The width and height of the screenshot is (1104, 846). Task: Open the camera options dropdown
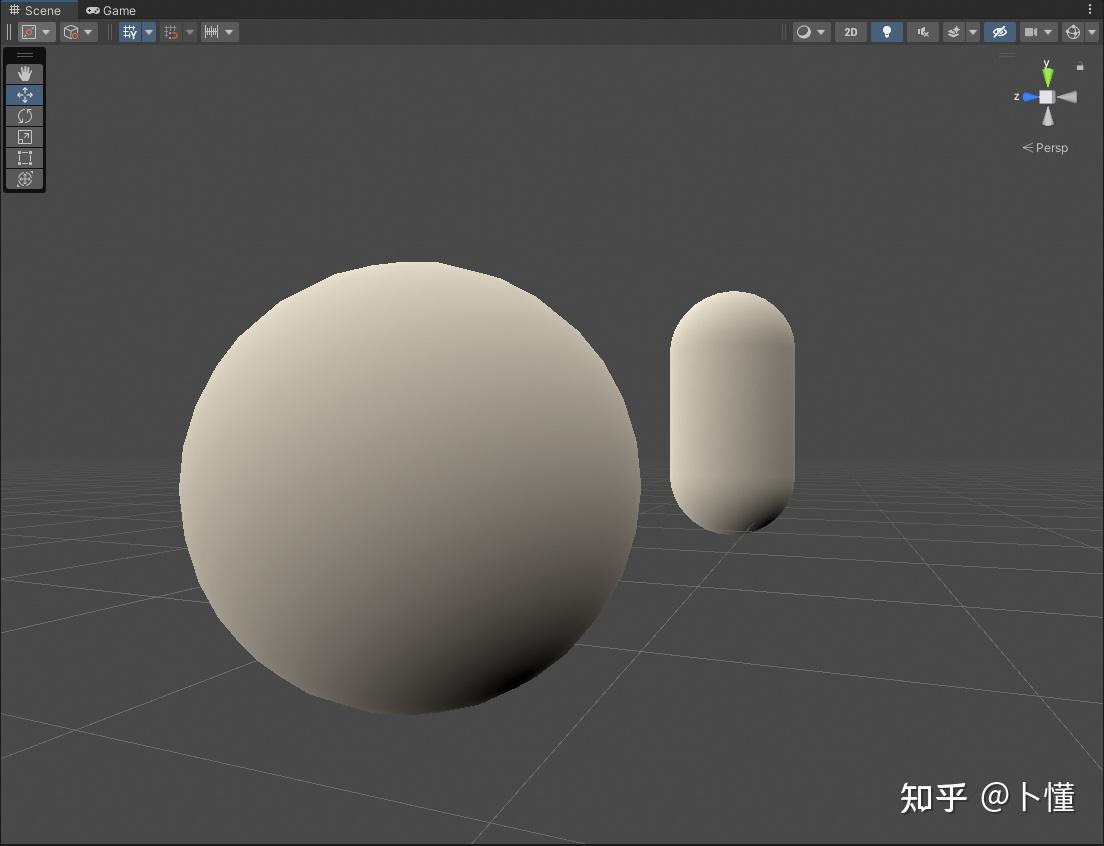pyautogui.click(x=1047, y=32)
